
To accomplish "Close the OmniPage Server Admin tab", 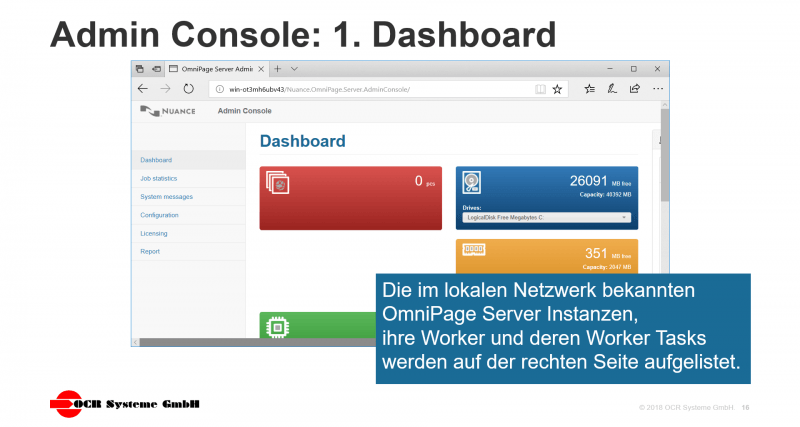I will click(261, 69).
